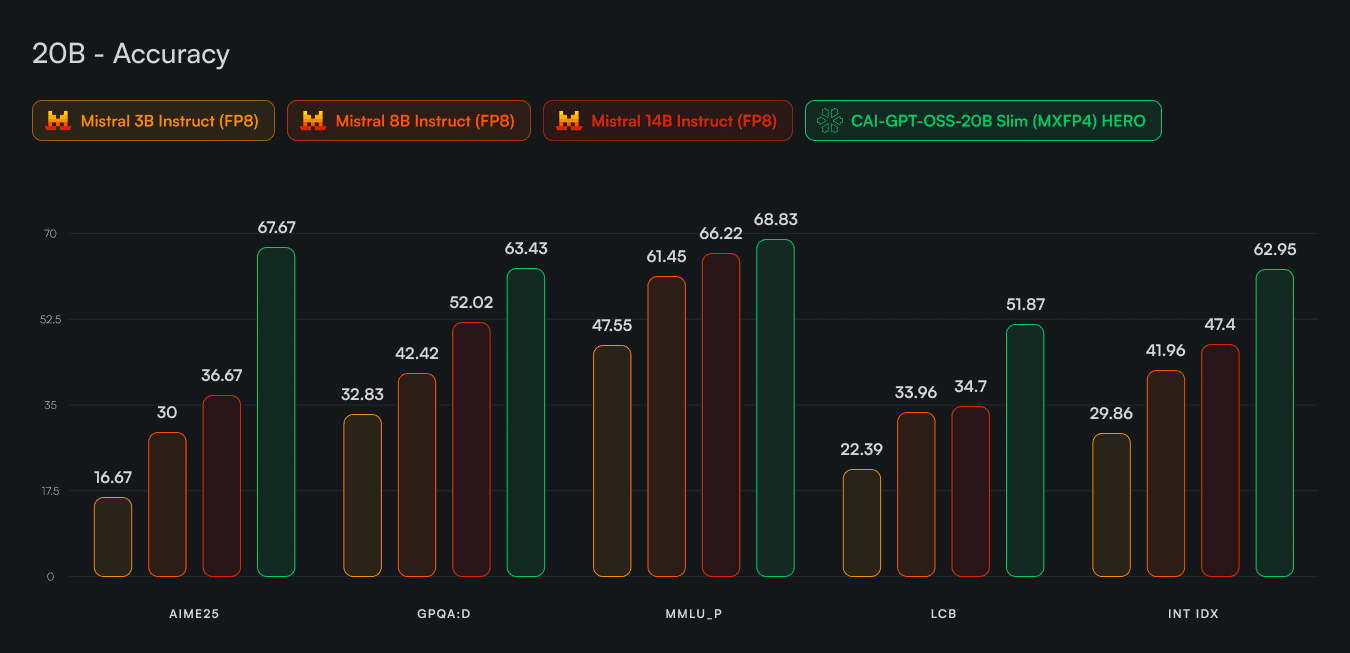This screenshot has height=653, width=1350.
Task: Click the green CAI-GPT-OSS-20B legend icon
Action: tap(830, 121)
